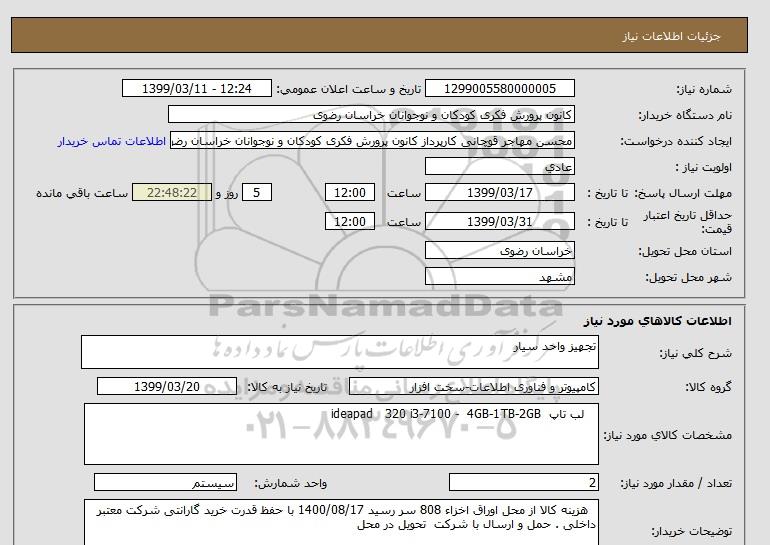This screenshot has width=770, height=545.
Task: Select the priority field showing عادی
Action: 499,166
